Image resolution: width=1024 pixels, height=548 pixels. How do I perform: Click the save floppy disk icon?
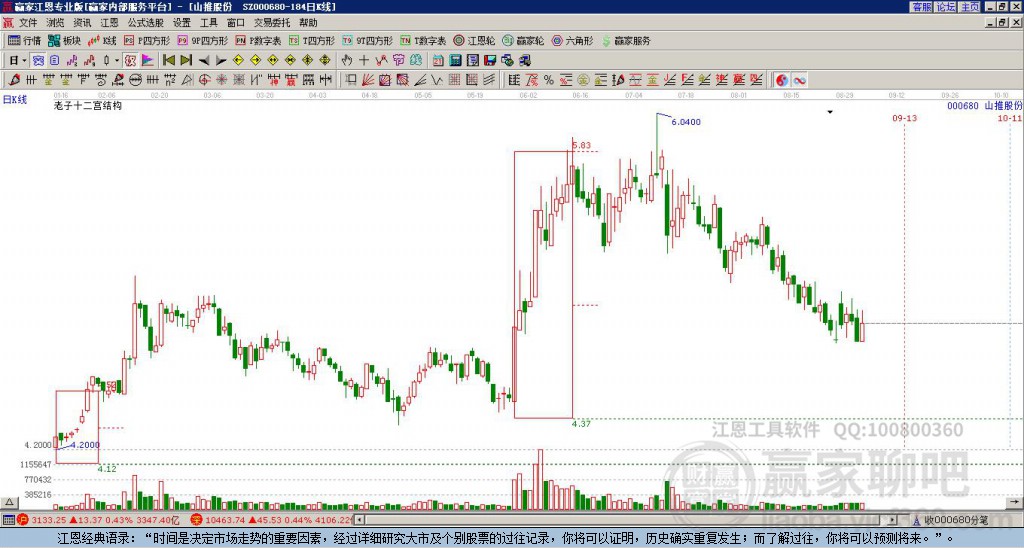[x=490, y=60]
